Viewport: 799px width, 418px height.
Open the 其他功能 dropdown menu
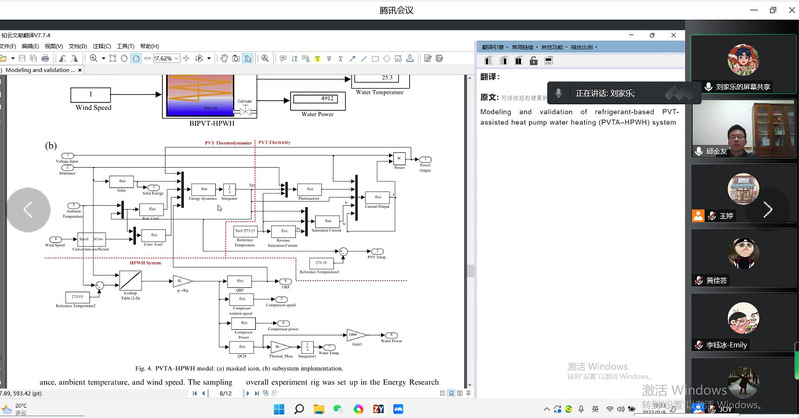coord(553,47)
